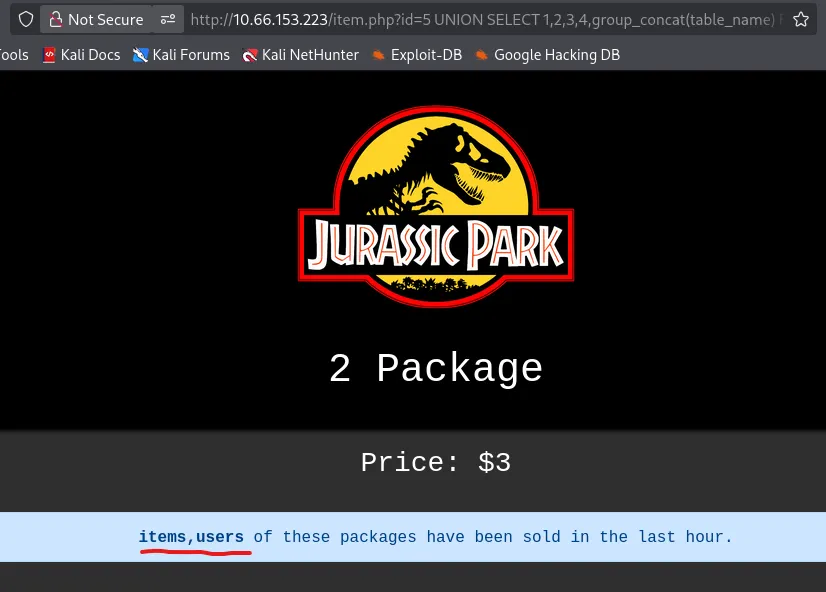The image size is (826, 592).
Task: Click the Kali Forums bookmark favicon
Action: pyautogui.click(x=141, y=55)
